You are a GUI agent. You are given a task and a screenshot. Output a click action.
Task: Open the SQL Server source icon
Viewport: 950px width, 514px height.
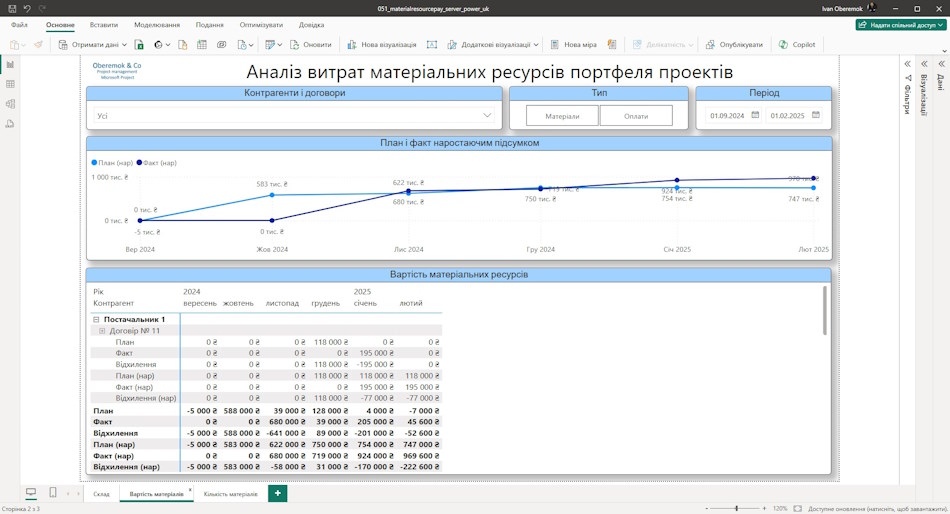point(182,45)
